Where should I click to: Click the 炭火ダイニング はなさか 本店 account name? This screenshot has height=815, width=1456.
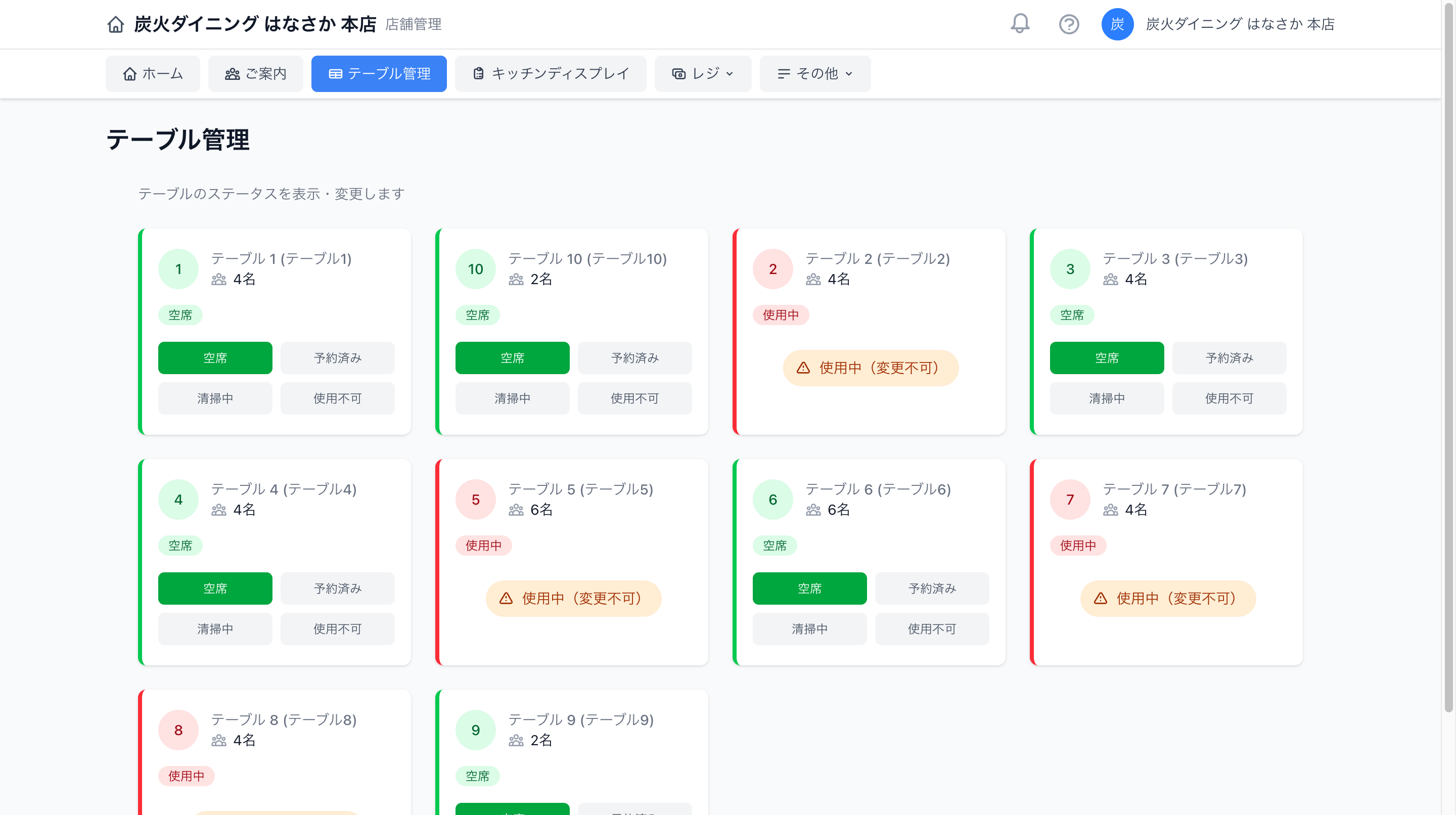click(x=1240, y=24)
